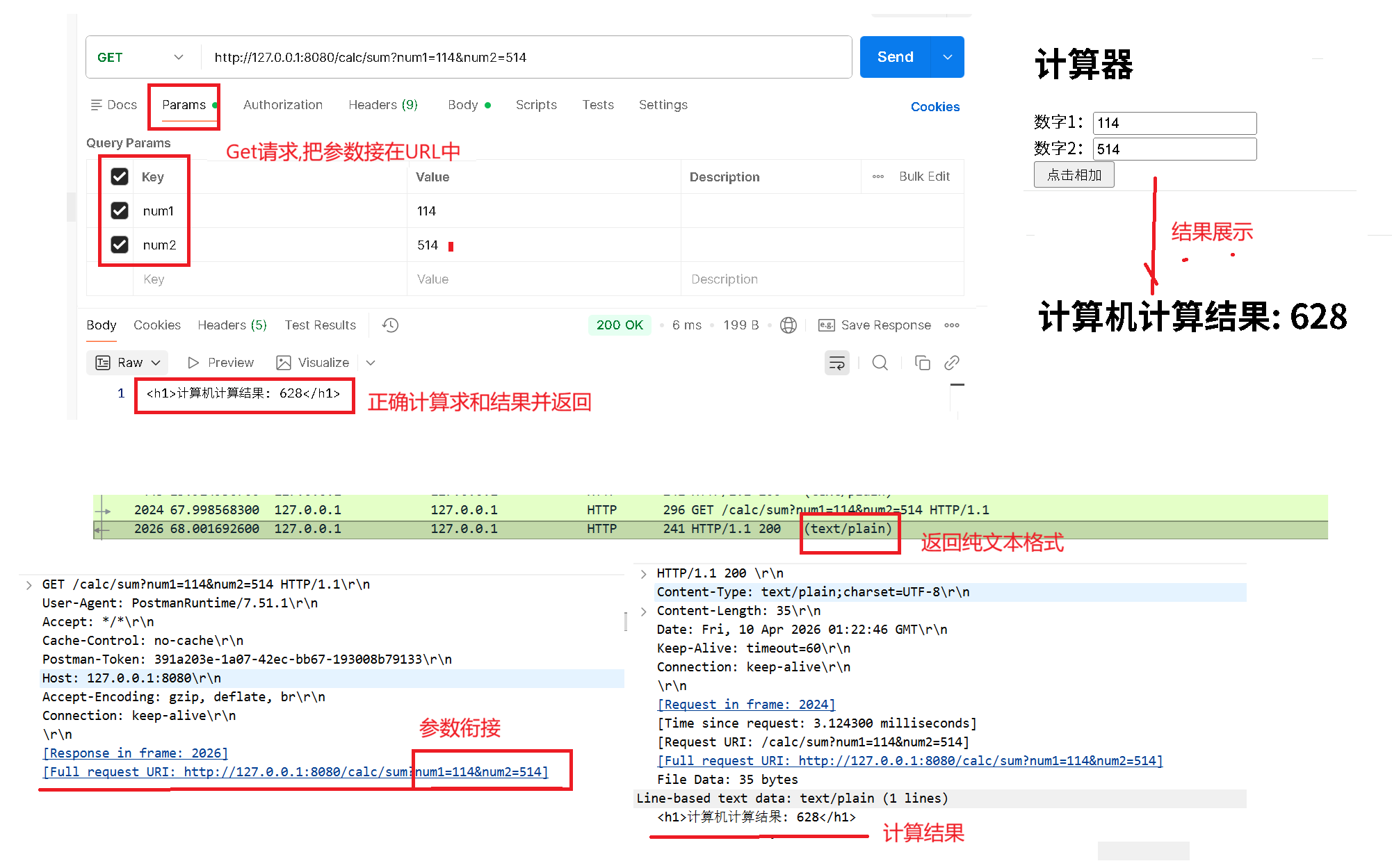Screen dimensions: 1392x868
Task: Expand the HTTP/1.1 200 response tree row
Action: tap(643, 573)
